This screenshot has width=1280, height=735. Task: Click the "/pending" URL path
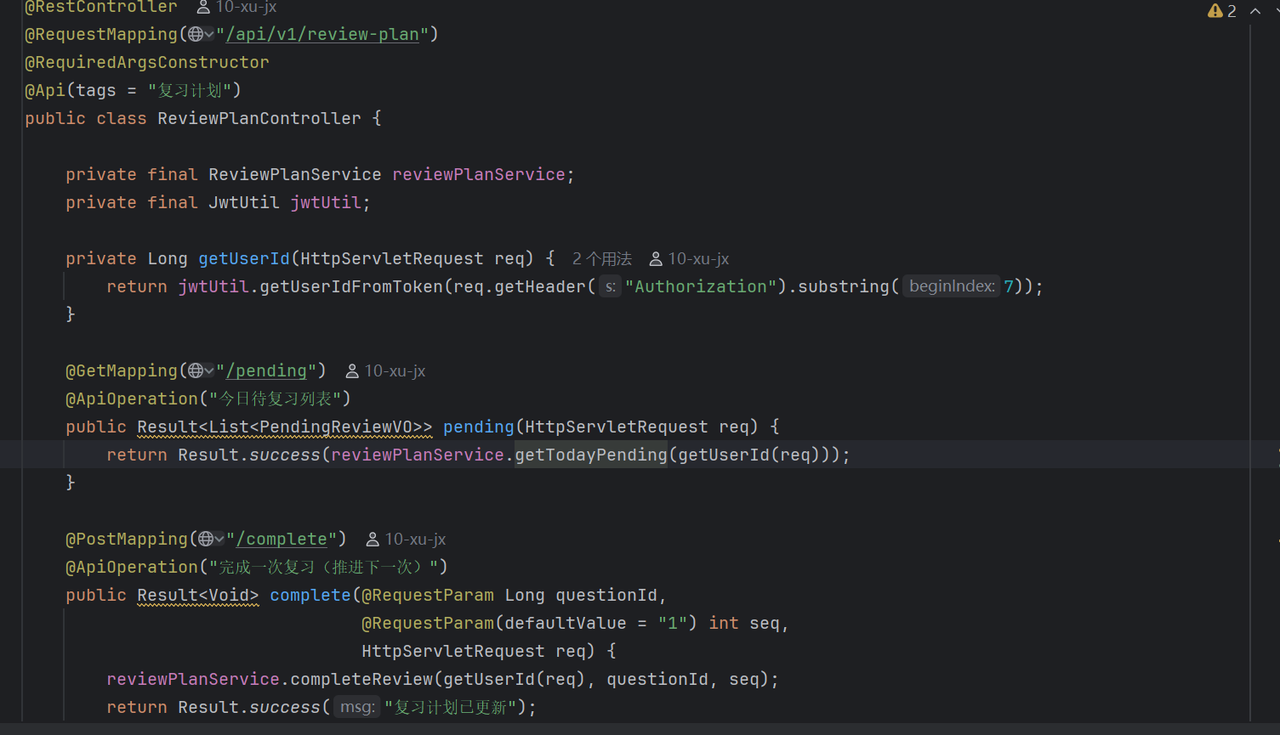click(x=266, y=371)
